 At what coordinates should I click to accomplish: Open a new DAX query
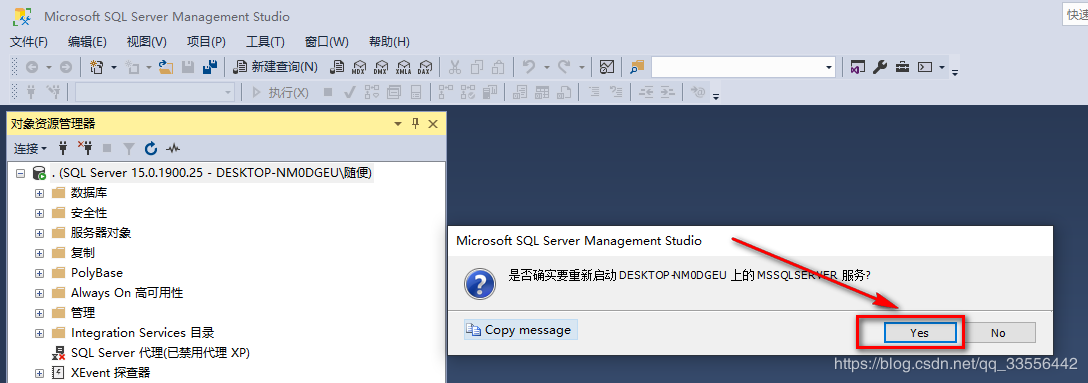pos(424,67)
